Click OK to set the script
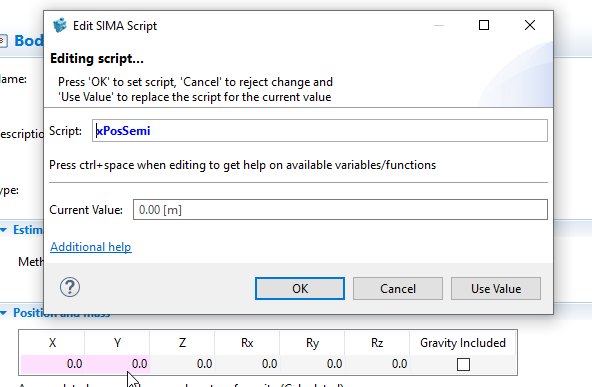The image size is (592, 387). click(300, 288)
